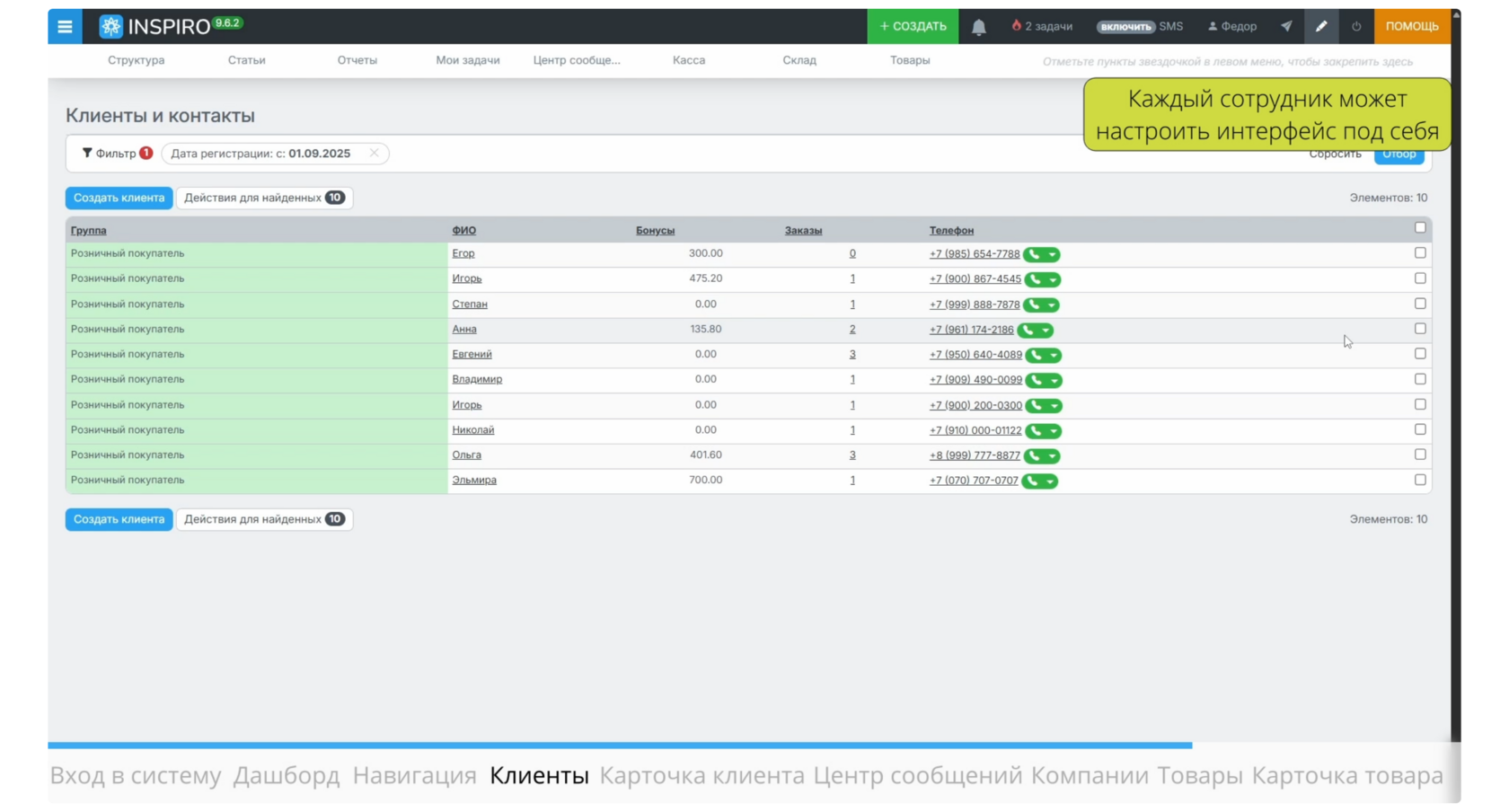Call +7 (909) 490-0099 via phone icon
The height and width of the screenshot is (812, 1509).
(1036, 381)
